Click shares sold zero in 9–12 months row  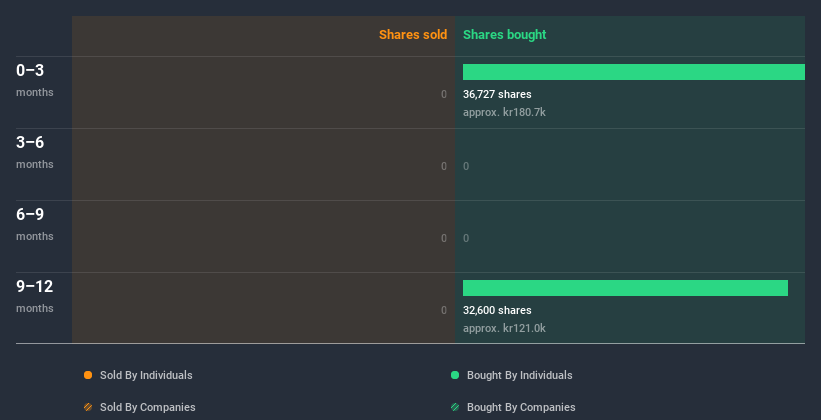point(444,310)
